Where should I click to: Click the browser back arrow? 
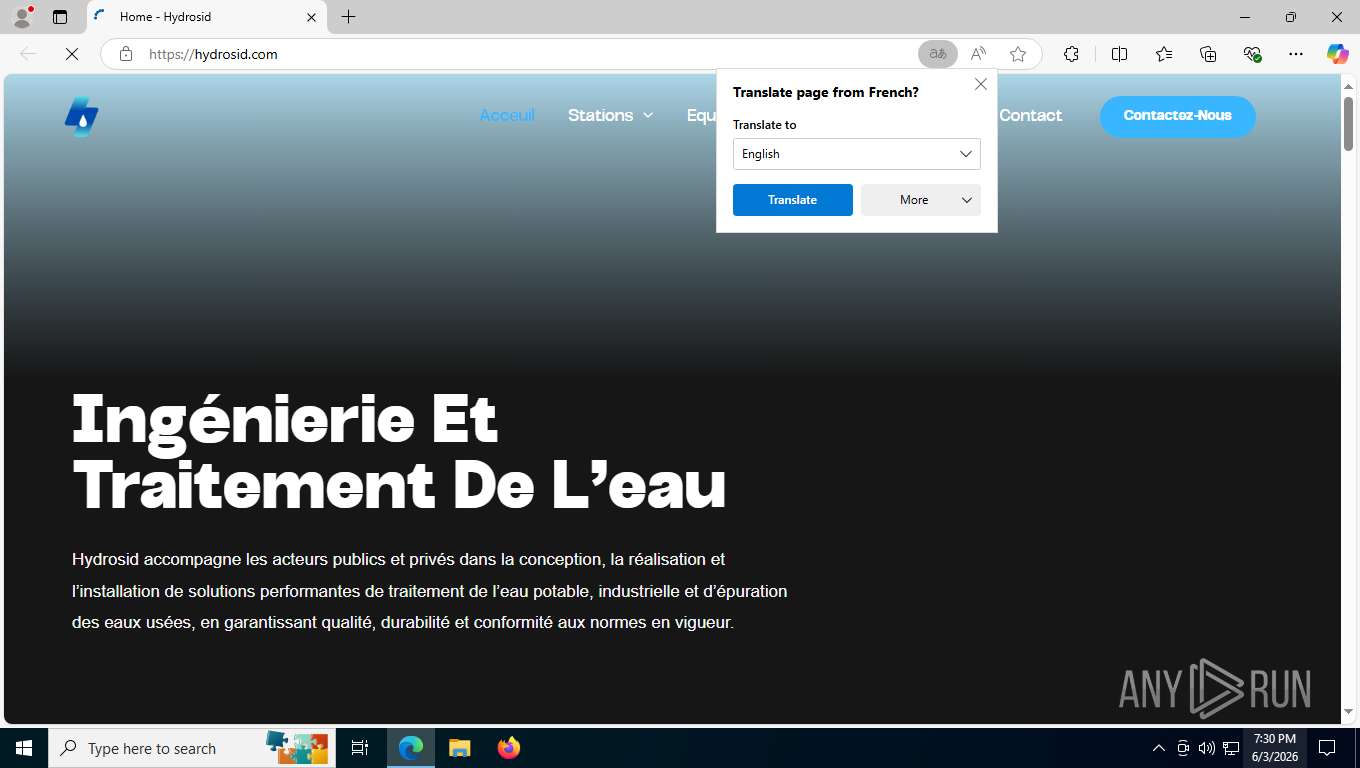click(28, 54)
